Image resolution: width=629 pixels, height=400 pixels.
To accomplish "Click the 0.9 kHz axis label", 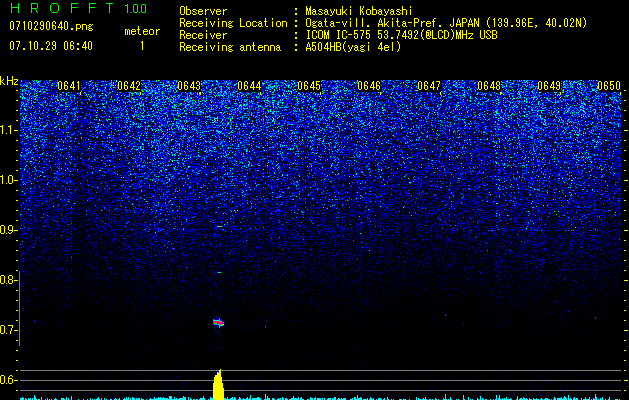I will coord(7,230).
